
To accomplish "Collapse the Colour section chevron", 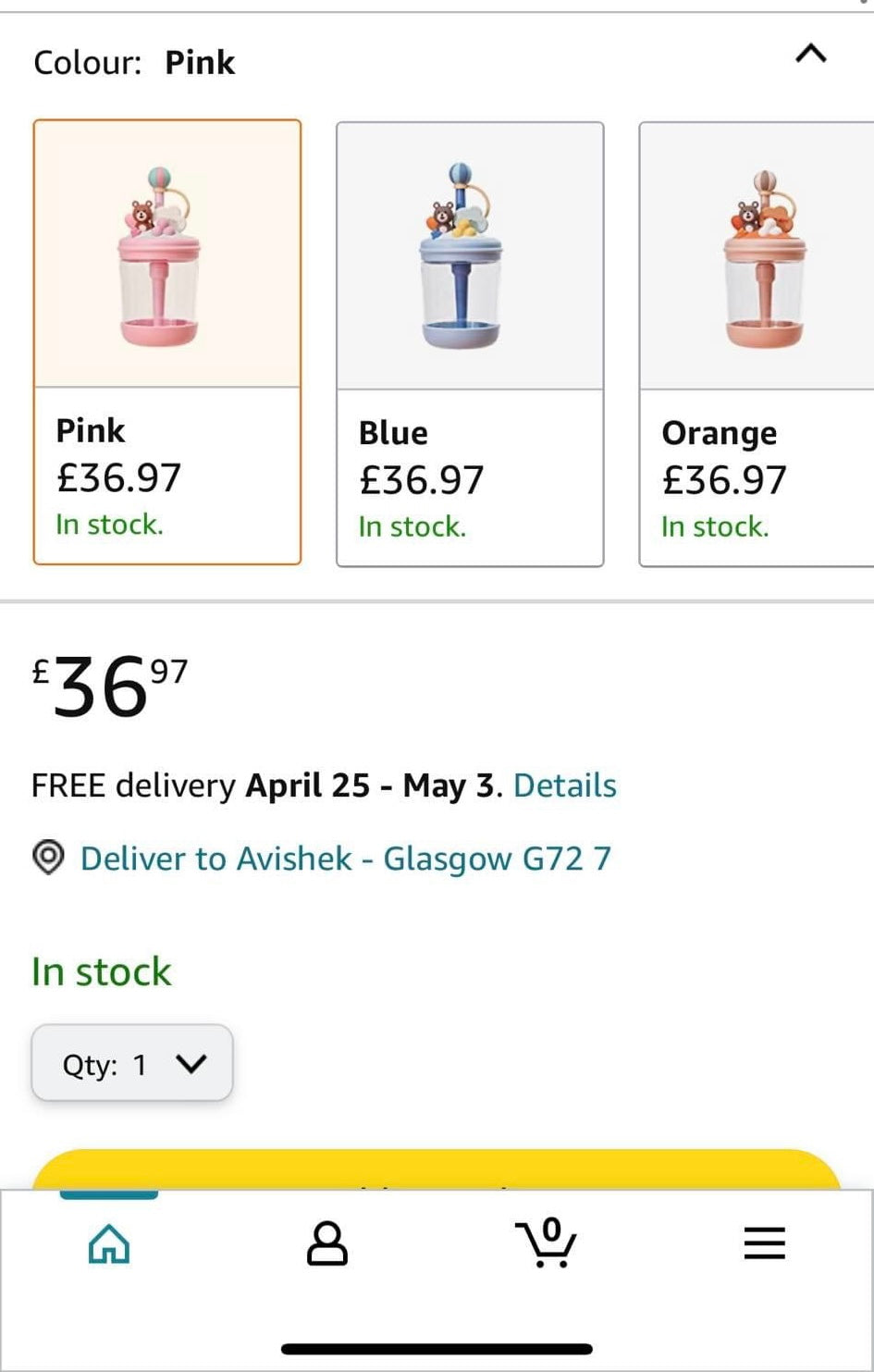I will click(810, 55).
